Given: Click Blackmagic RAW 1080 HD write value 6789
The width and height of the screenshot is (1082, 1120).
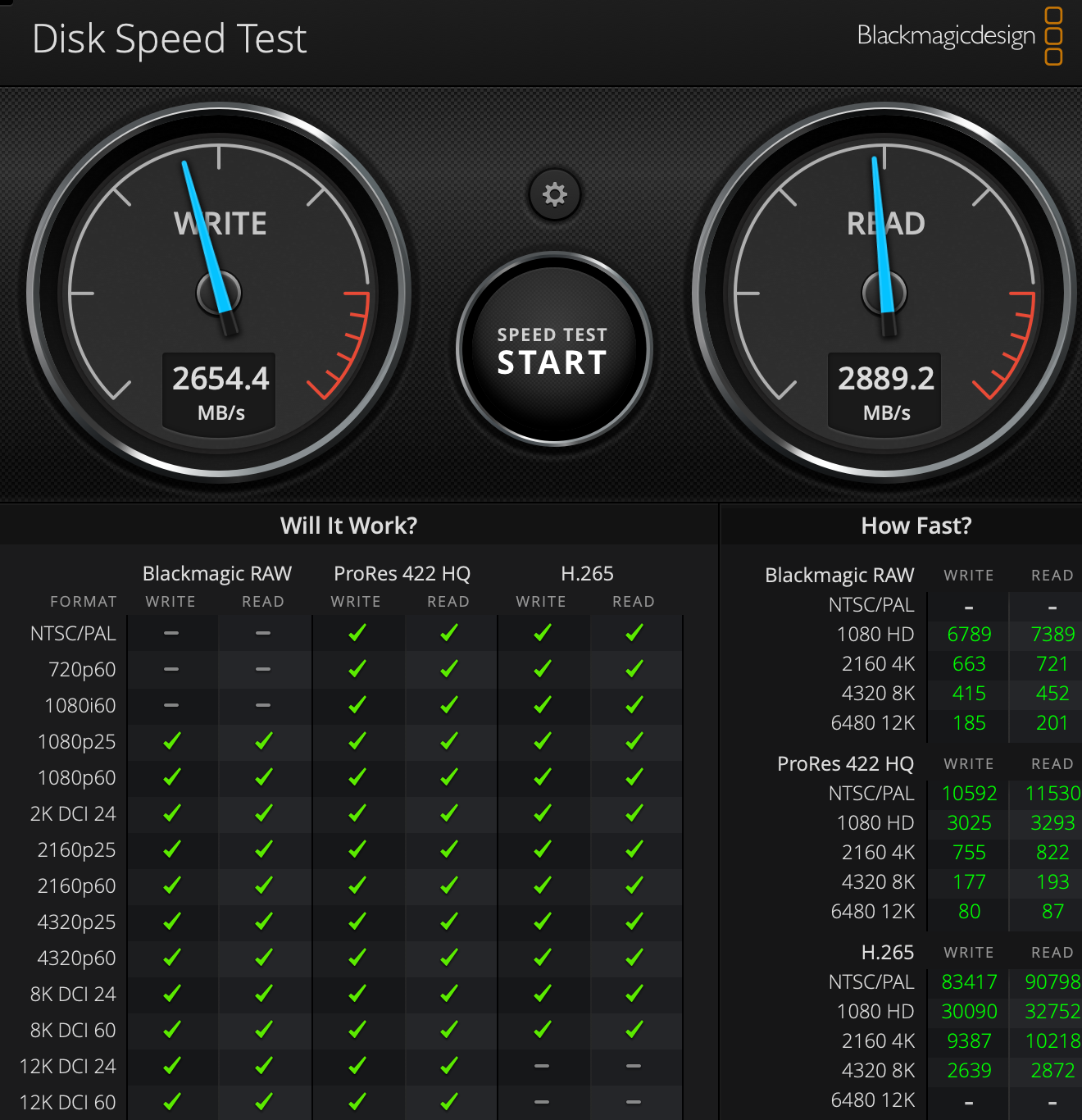Looking at the screenshot, I should coord(969,635).
